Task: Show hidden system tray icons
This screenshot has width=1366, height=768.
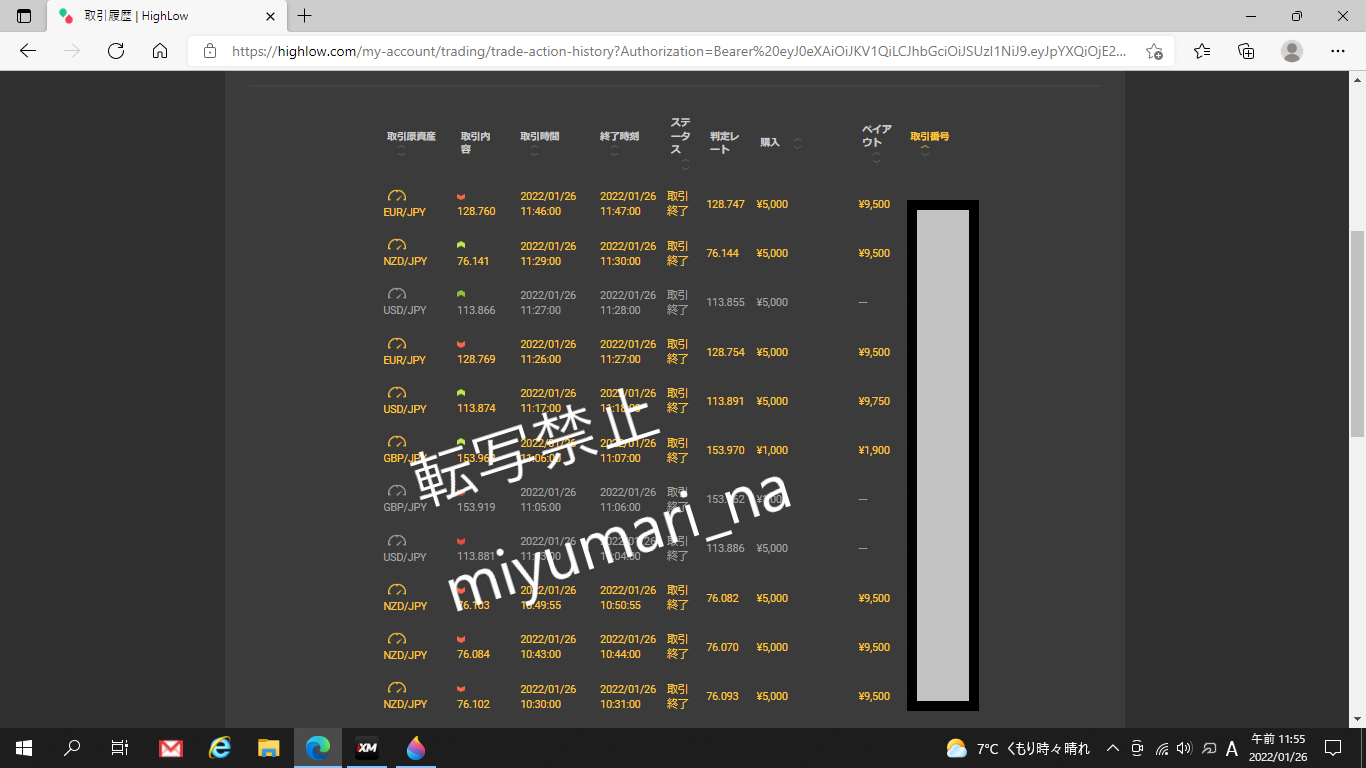Action: click(1112, 748)
